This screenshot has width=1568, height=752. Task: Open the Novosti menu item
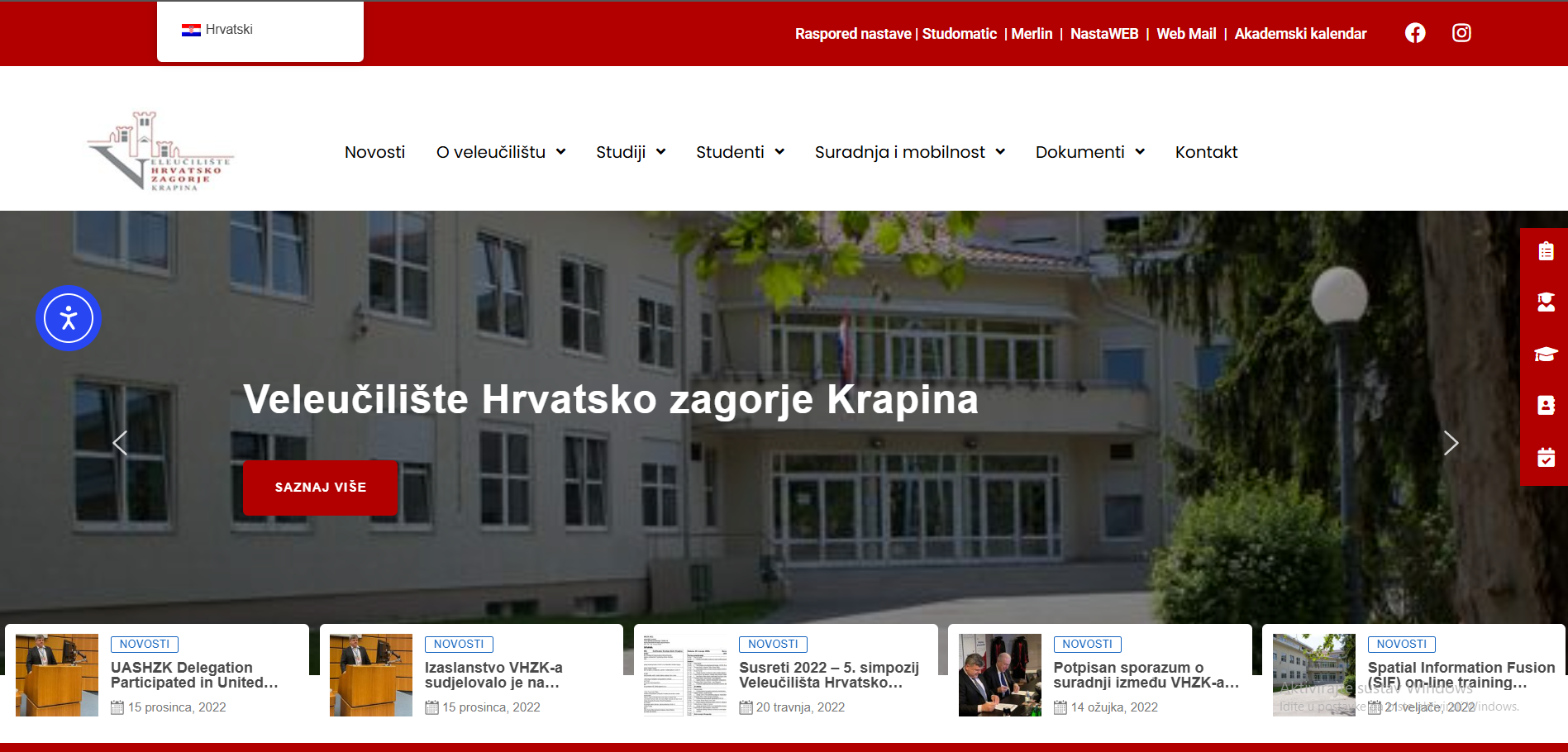tap(374, 152)
